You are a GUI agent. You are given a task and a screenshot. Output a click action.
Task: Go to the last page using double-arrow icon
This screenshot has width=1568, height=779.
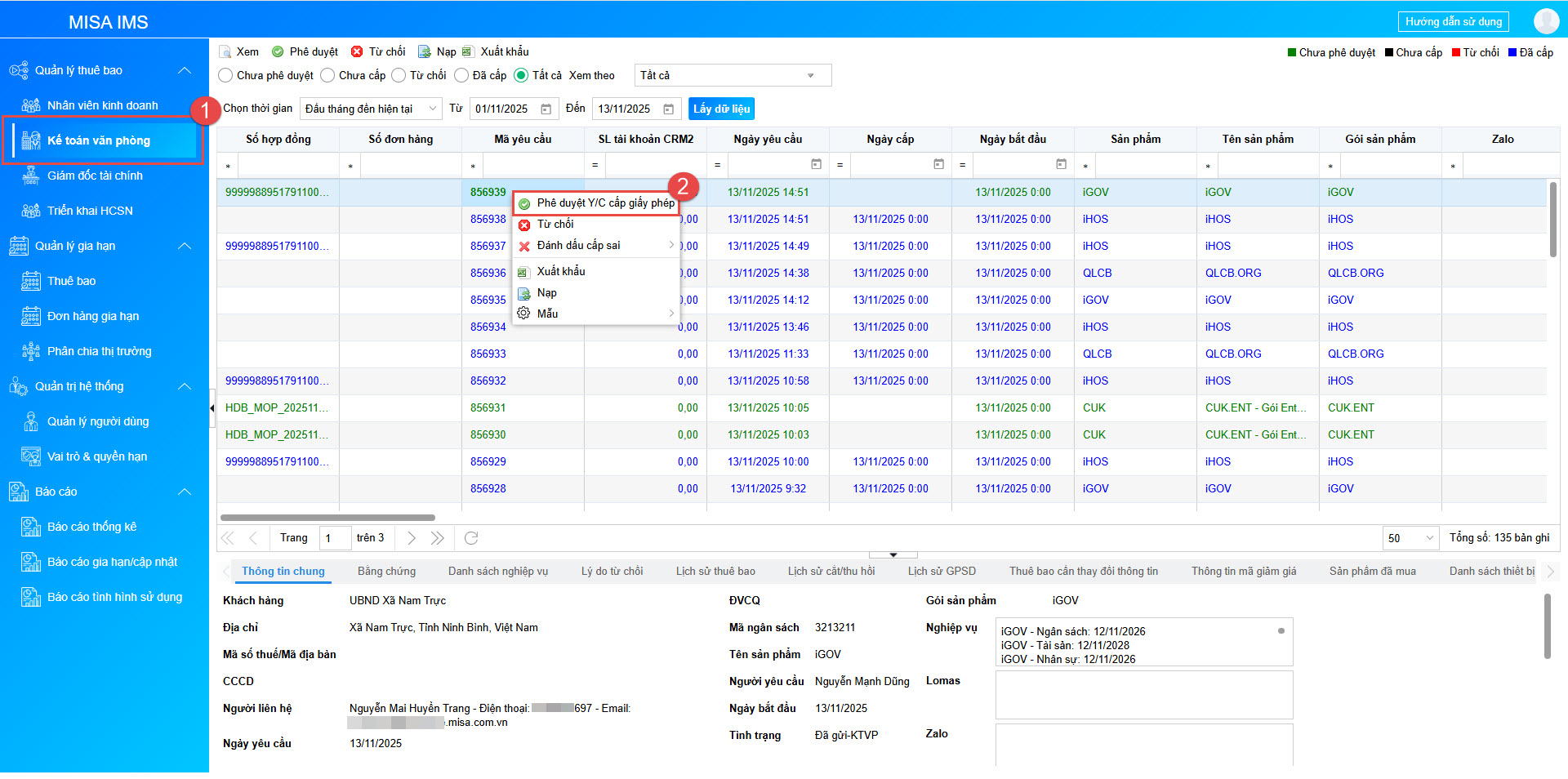438,538
